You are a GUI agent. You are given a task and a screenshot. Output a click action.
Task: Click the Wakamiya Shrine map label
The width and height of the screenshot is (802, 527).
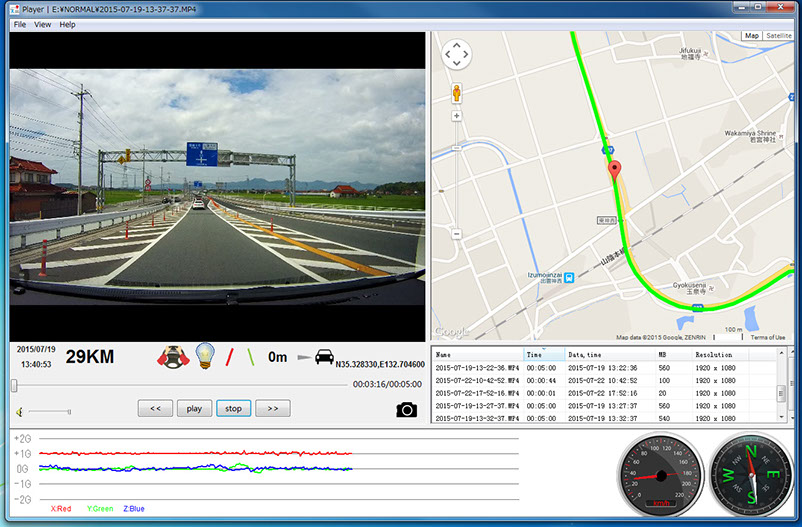pyautogui.click(x=750, y=136)
